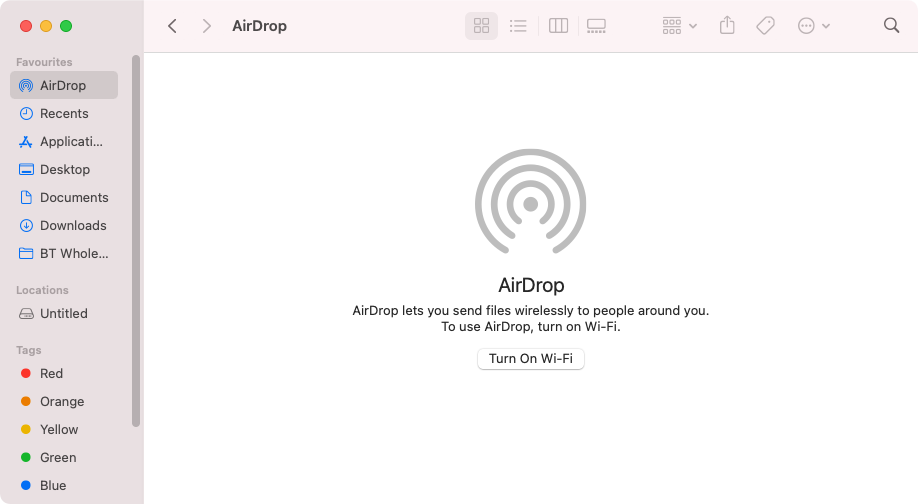Viewport: 918px width, 504px height.
Task: Click the Edit Tags icon
Action: click(765, 26)
